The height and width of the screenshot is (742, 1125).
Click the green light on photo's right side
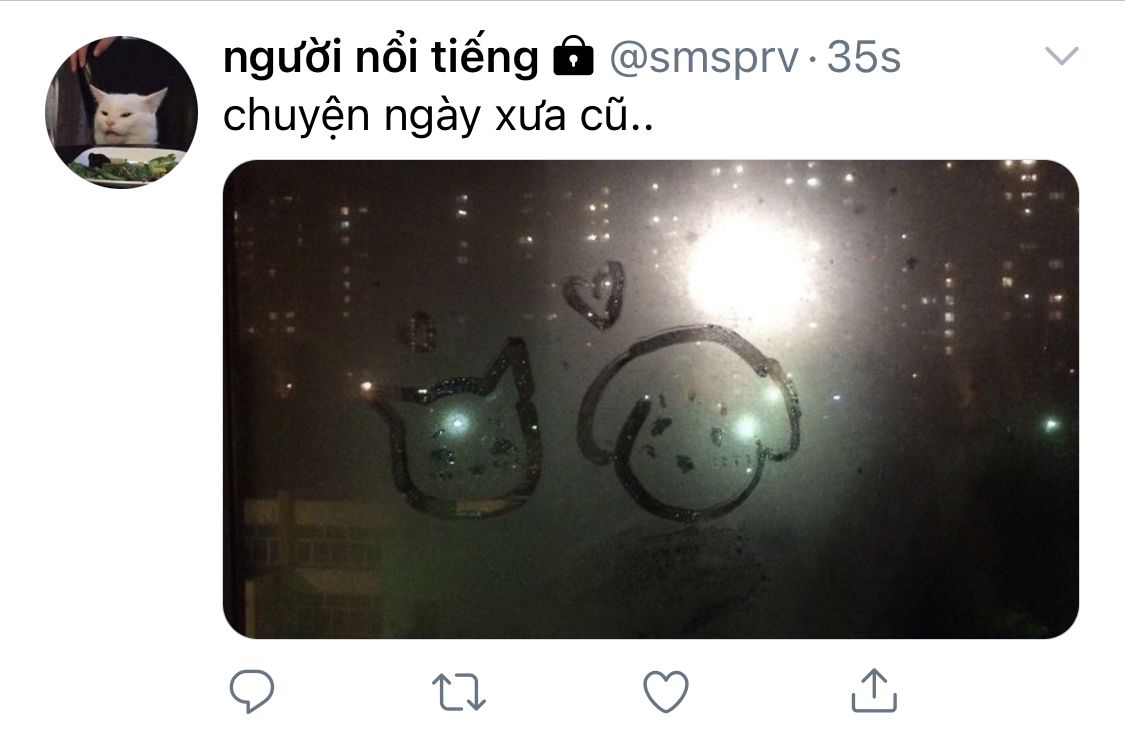[1050, 426]
